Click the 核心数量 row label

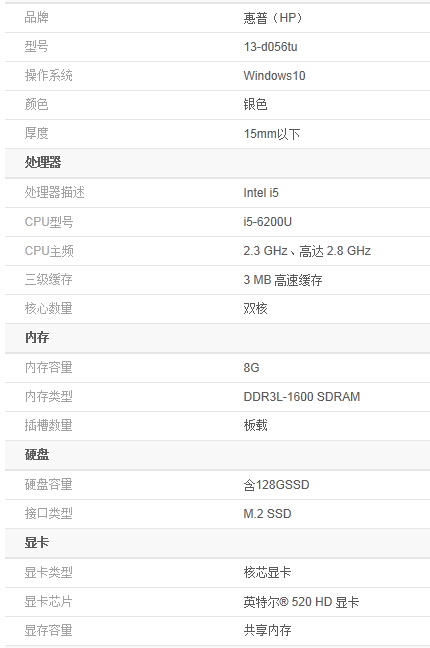(48, 308)
